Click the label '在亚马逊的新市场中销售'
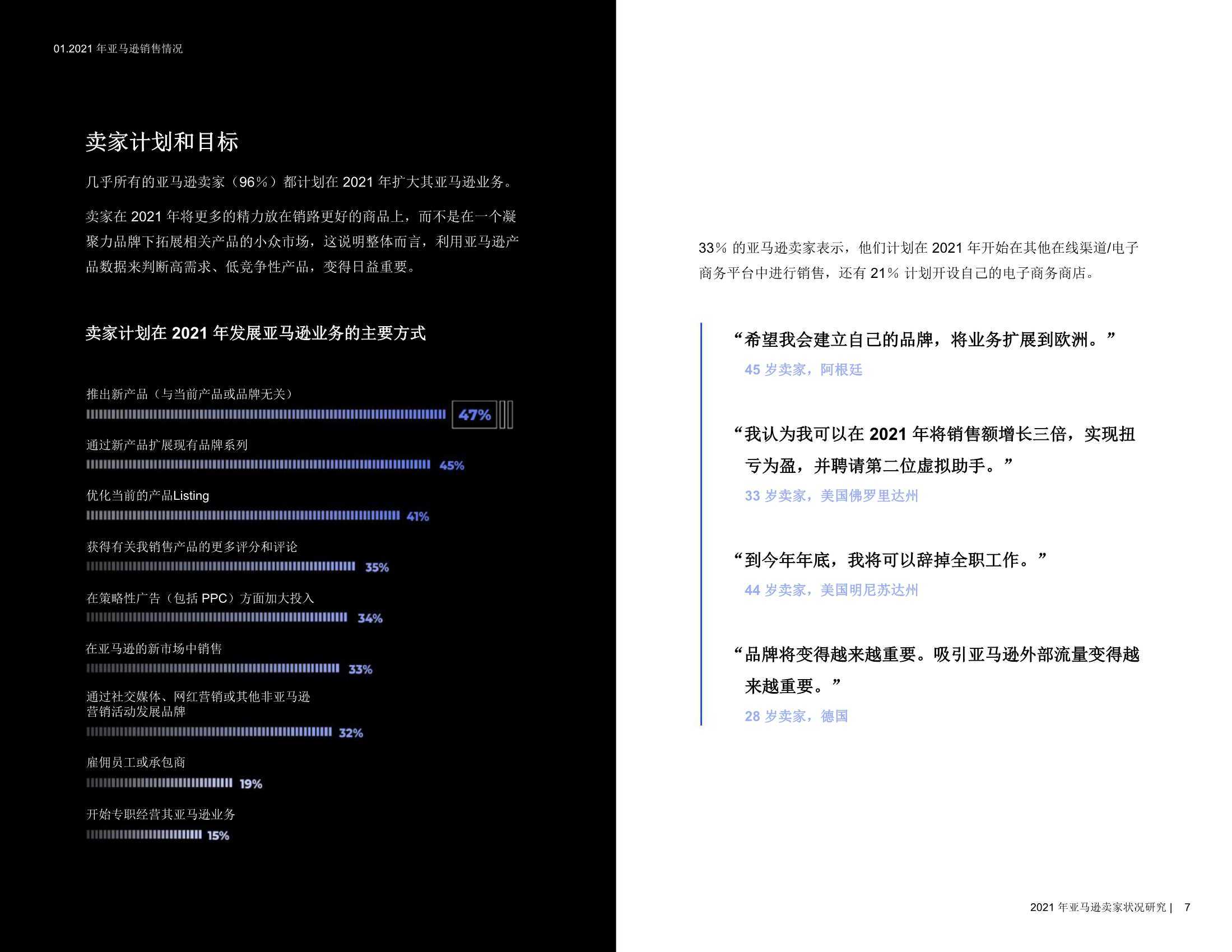The width and height of the screenshot is (1232, 952). tap(154, 649)
